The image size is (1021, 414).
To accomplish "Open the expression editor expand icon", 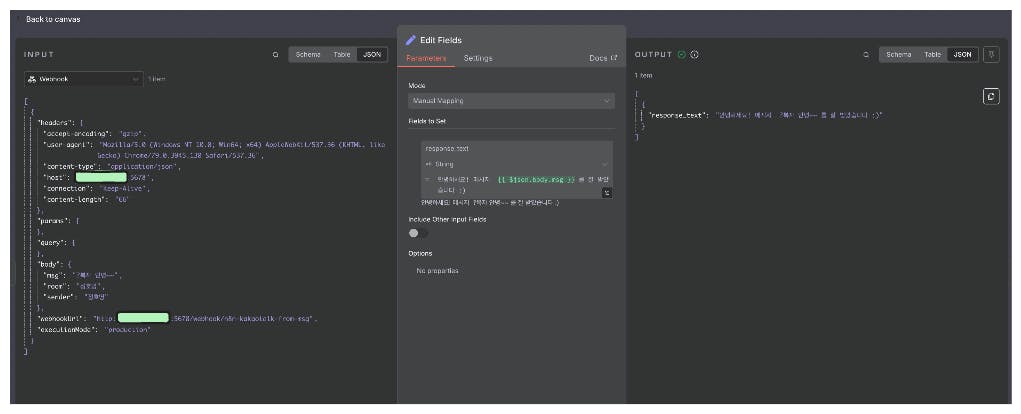I will [x=606, y=193].
